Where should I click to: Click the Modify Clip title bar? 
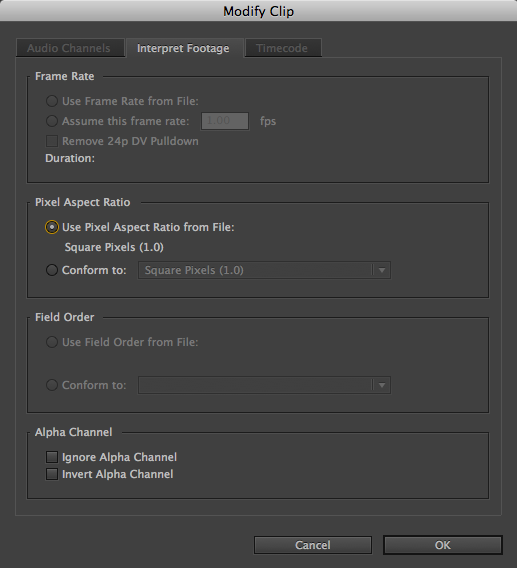pyautogui.click(x=258, y=11)
